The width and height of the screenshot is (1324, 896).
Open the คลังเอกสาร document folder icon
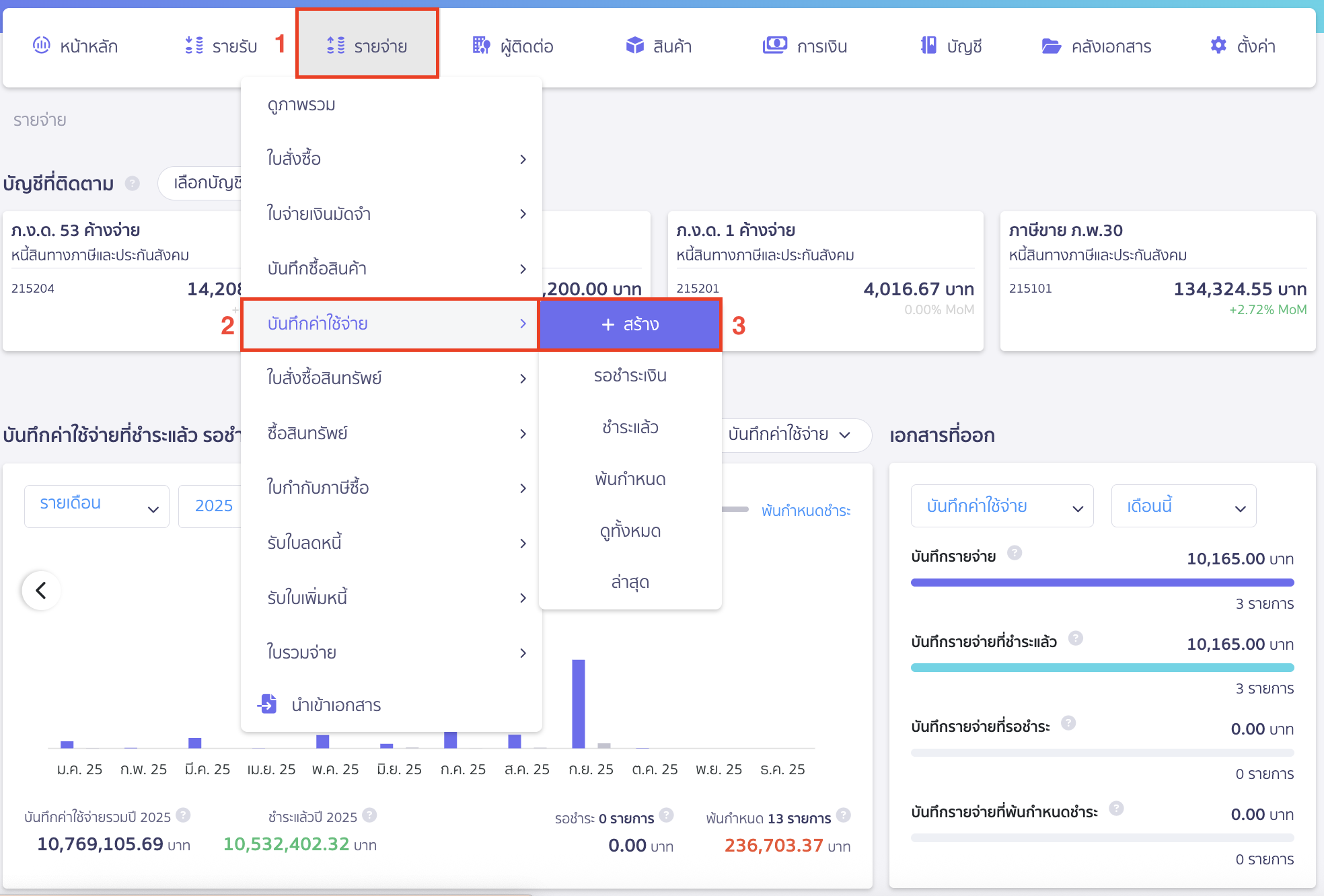click(x=1051, y=46)
